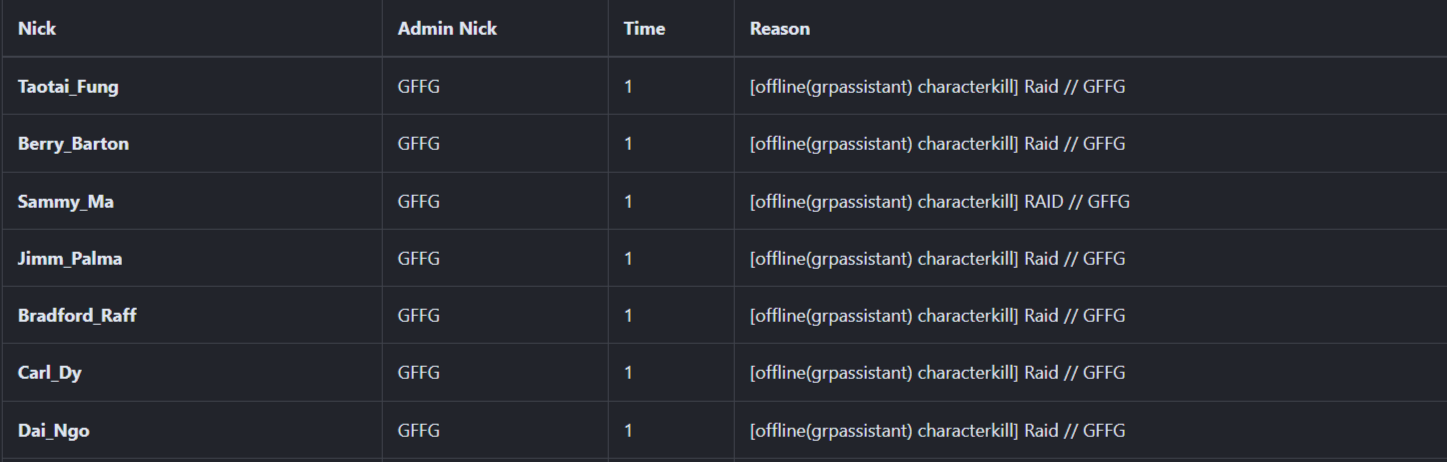Click the Admin Nick column header
Screen dimensions: 1447x462
tap(447, 29)
